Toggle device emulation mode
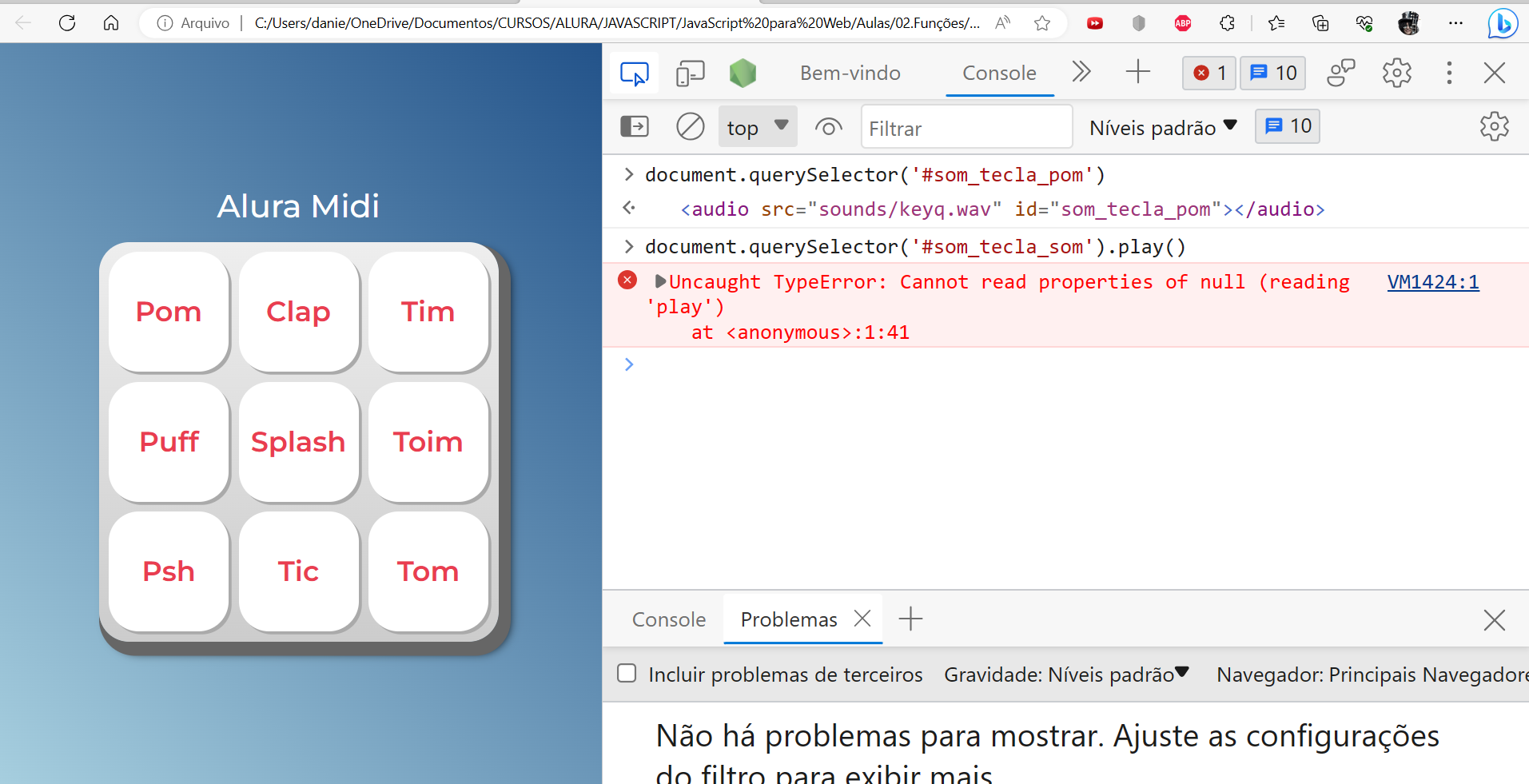Viewport: 1529px width, 784px height. pyautogui.click(x=691, y=74)
